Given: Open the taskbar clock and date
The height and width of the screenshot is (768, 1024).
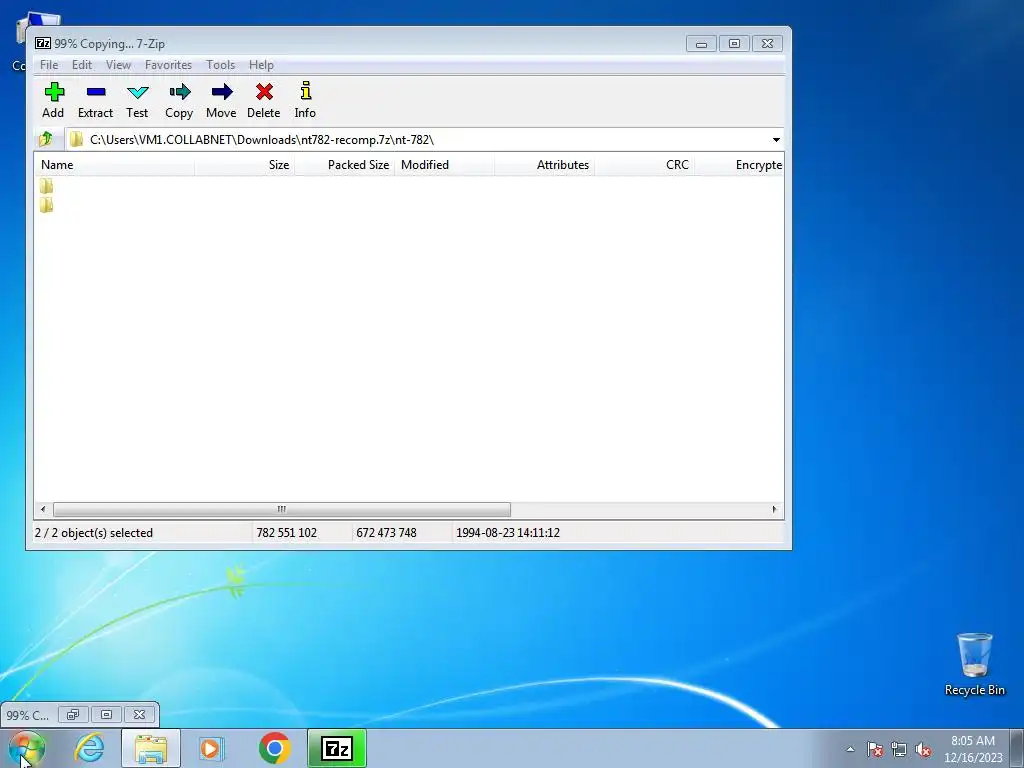Looking at the screenshot, I should pos(972,749).
